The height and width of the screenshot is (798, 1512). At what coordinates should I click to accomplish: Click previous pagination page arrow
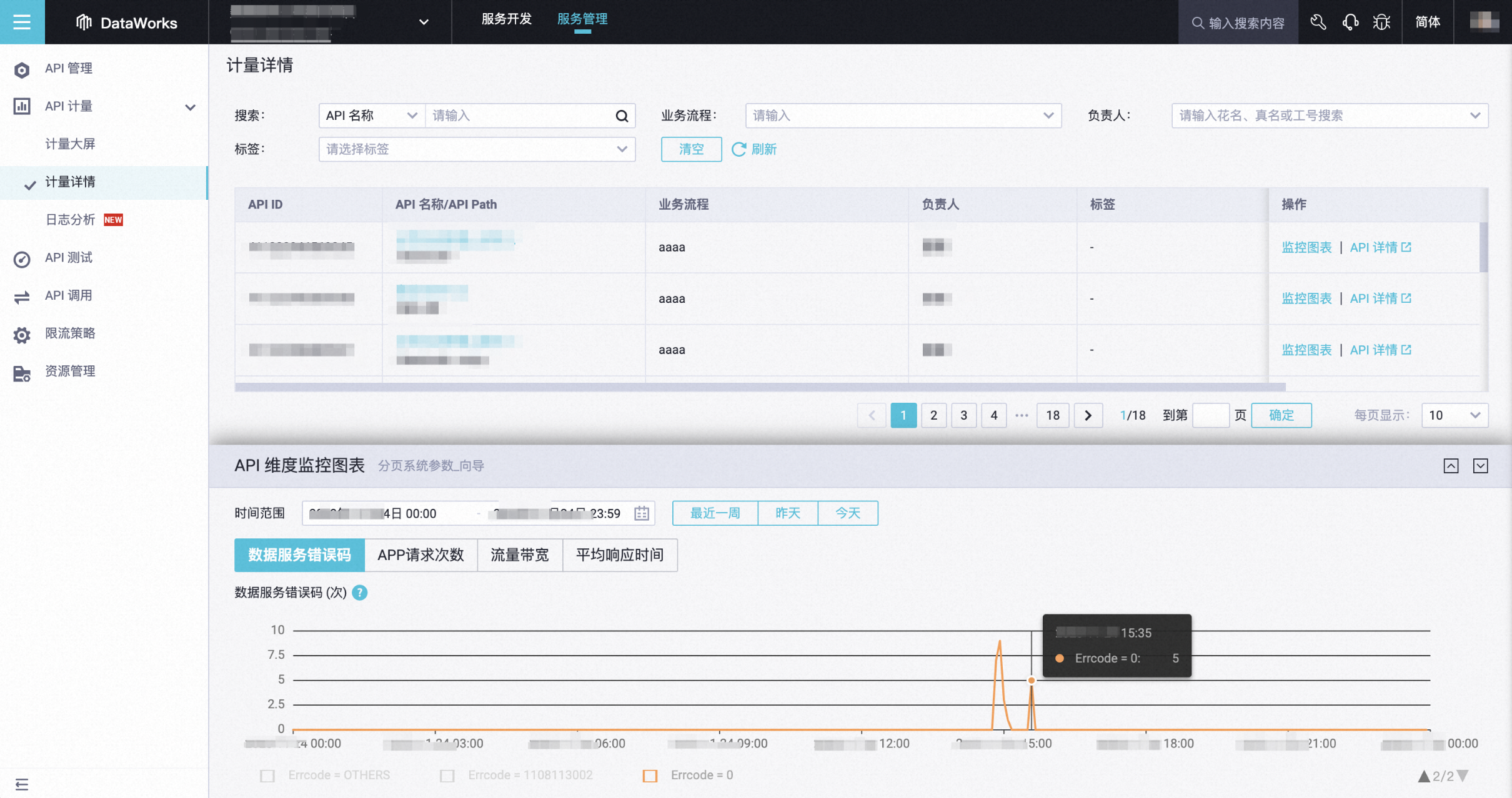coord(872,415)
